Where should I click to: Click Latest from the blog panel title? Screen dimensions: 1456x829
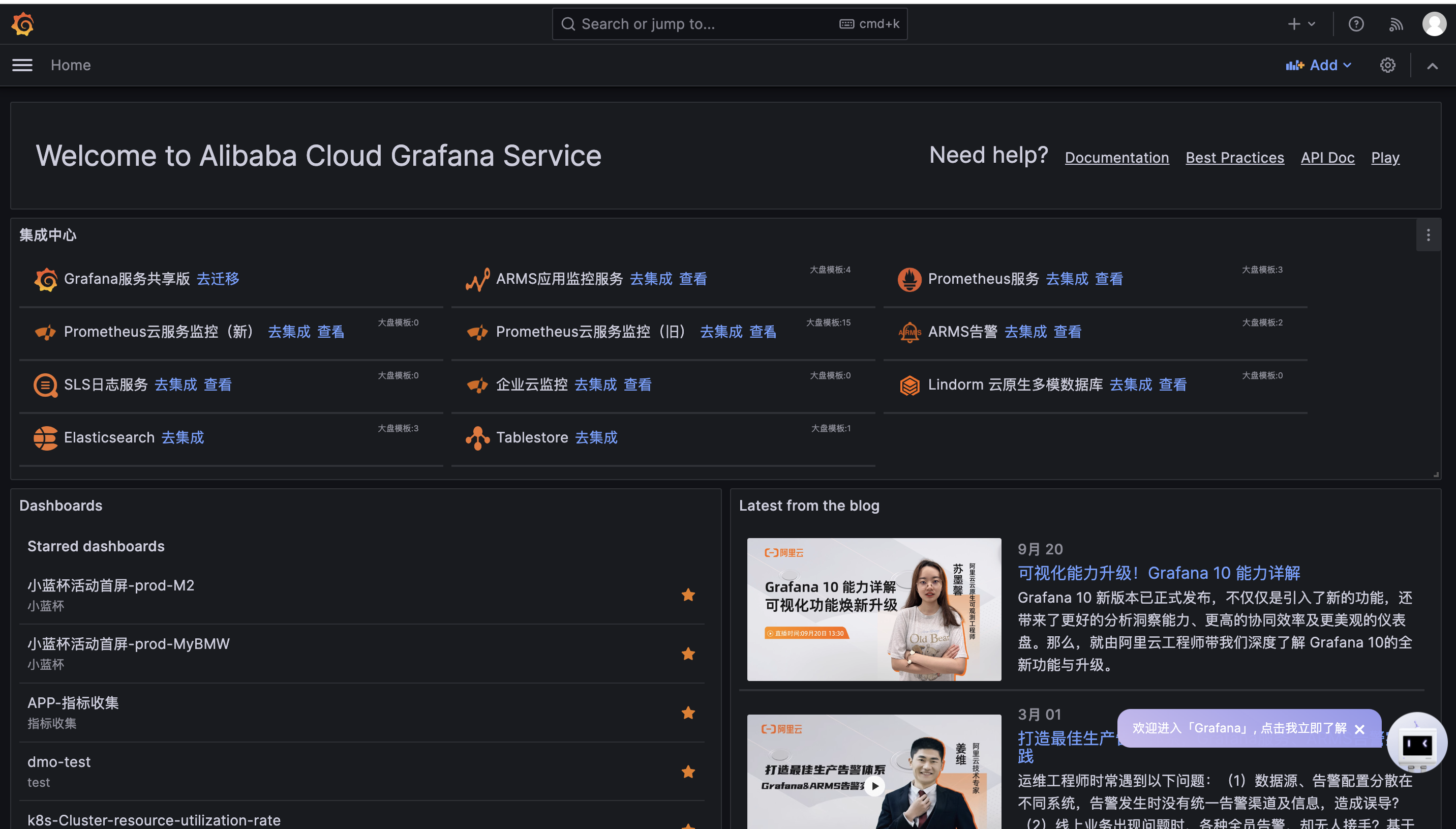(x=809, y=506)
